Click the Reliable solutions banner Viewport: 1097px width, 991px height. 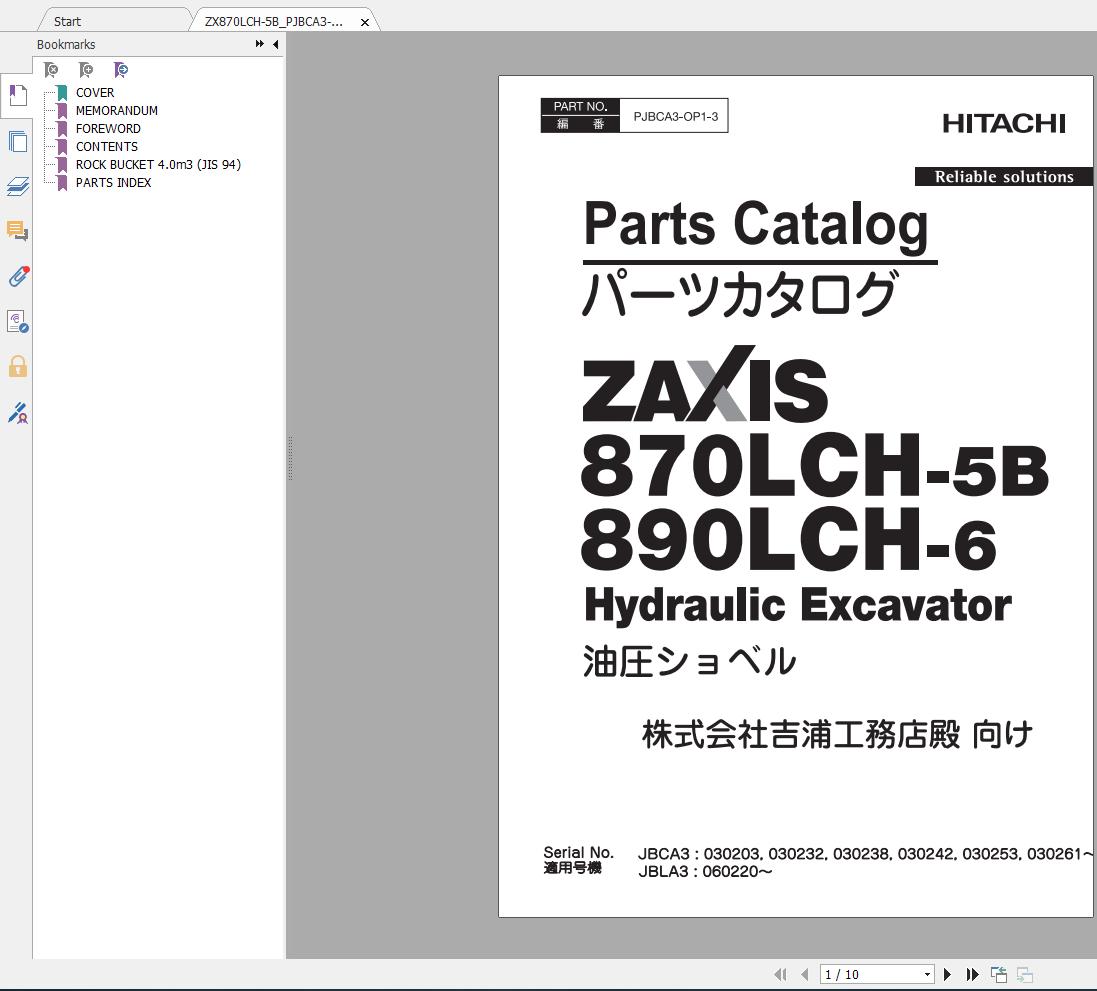coord(1004,176)
